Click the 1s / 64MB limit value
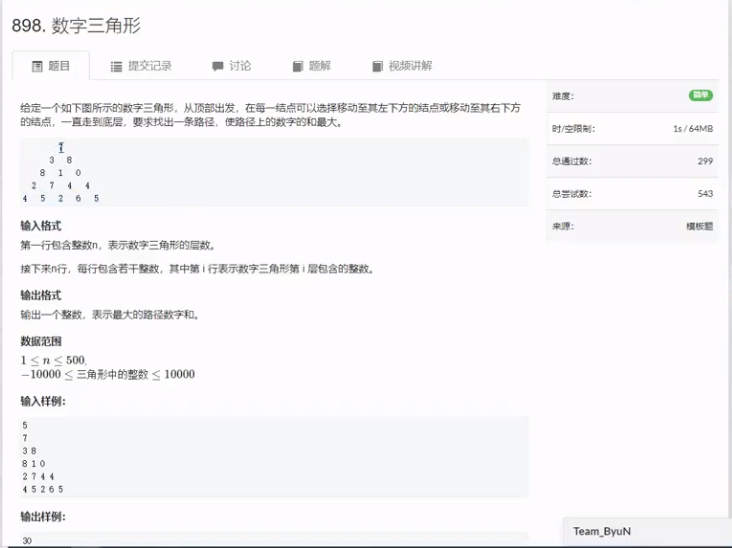 coord(693,129)
